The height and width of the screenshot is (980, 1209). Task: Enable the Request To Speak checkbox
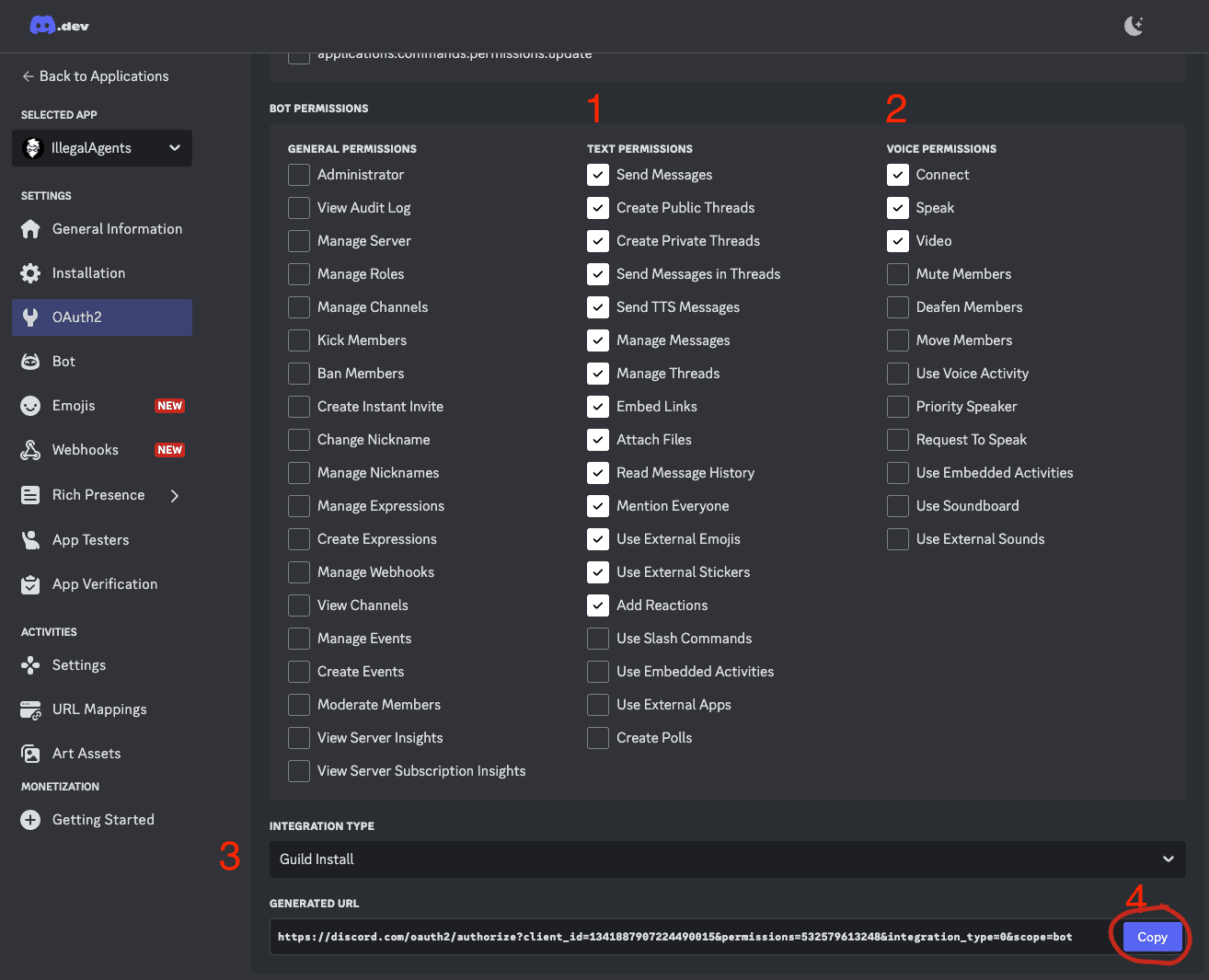[898, 440]
